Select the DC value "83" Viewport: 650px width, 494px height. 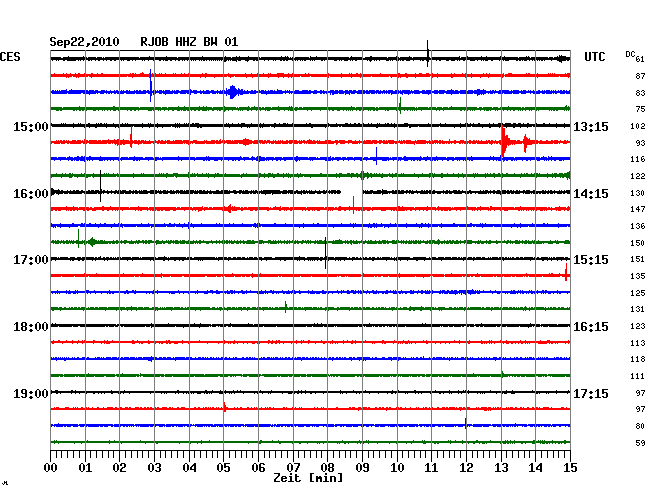[640, 93]
